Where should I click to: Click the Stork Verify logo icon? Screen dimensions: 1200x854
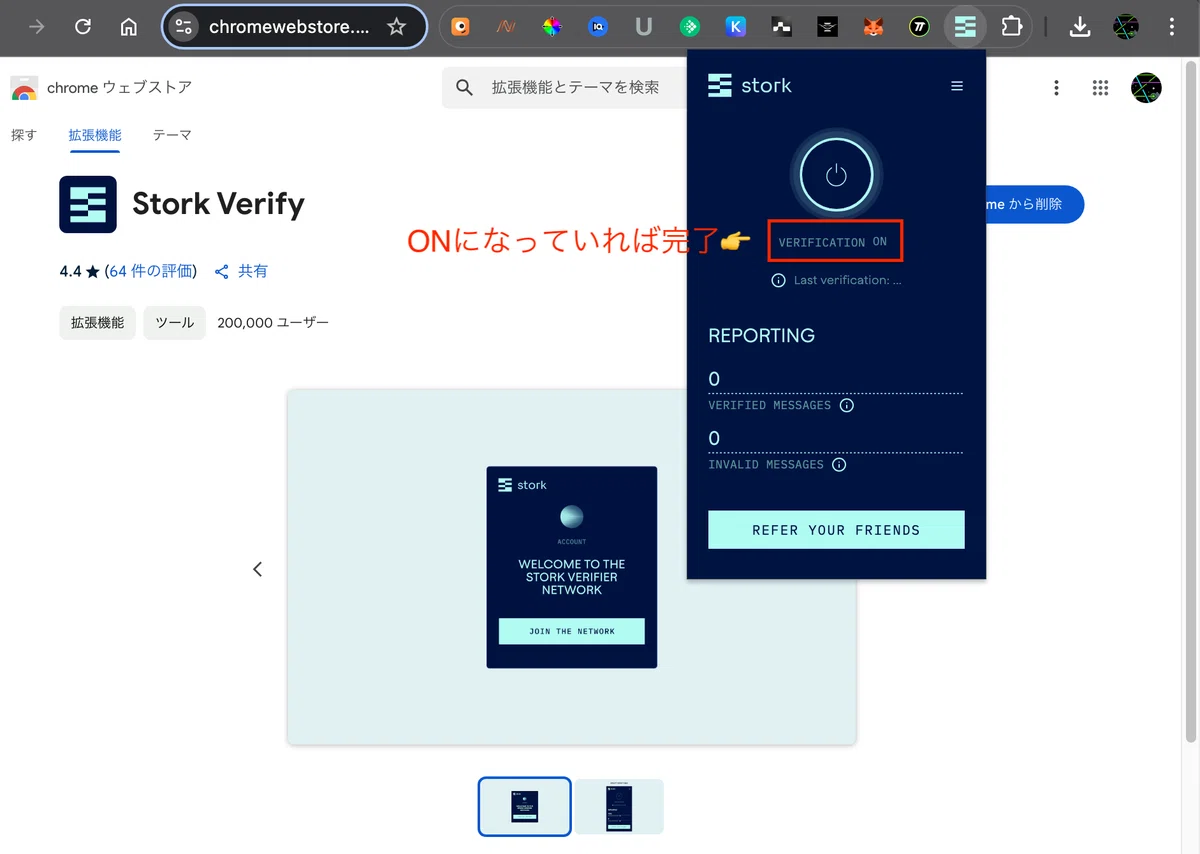click(x=88, y=204)
